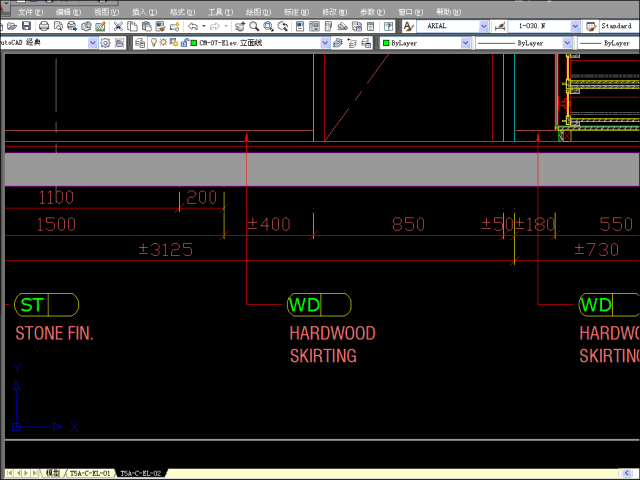Screen dimensions: 640x480
Task: Open Plot Preview icon
Action: point(58,27)
